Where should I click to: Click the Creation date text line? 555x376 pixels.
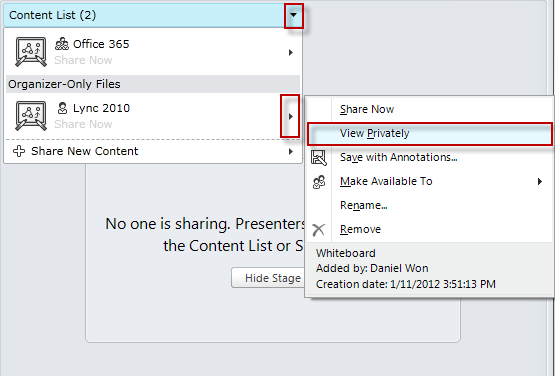point(406,284)
